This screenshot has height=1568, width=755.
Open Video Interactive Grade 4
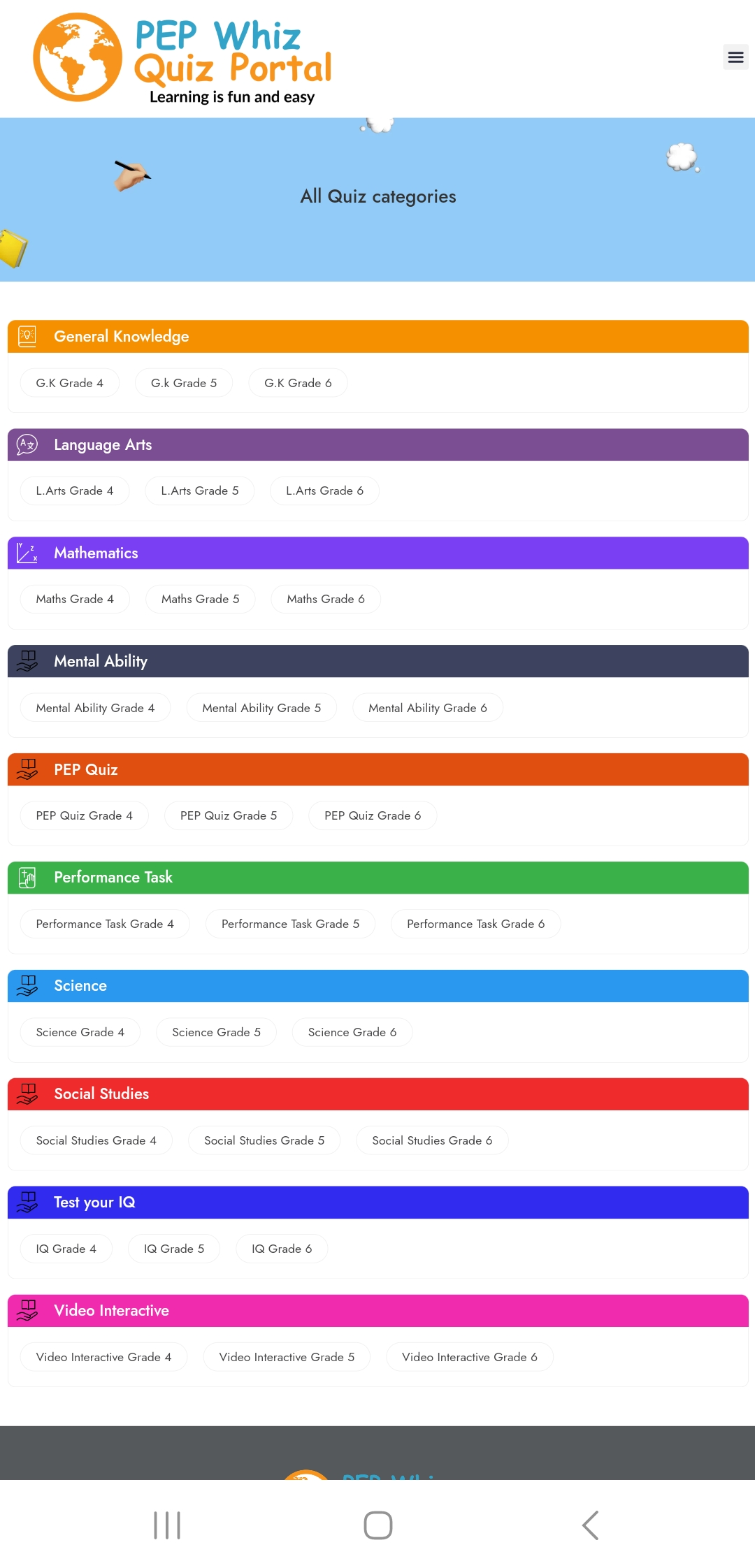pos(103,1357)
